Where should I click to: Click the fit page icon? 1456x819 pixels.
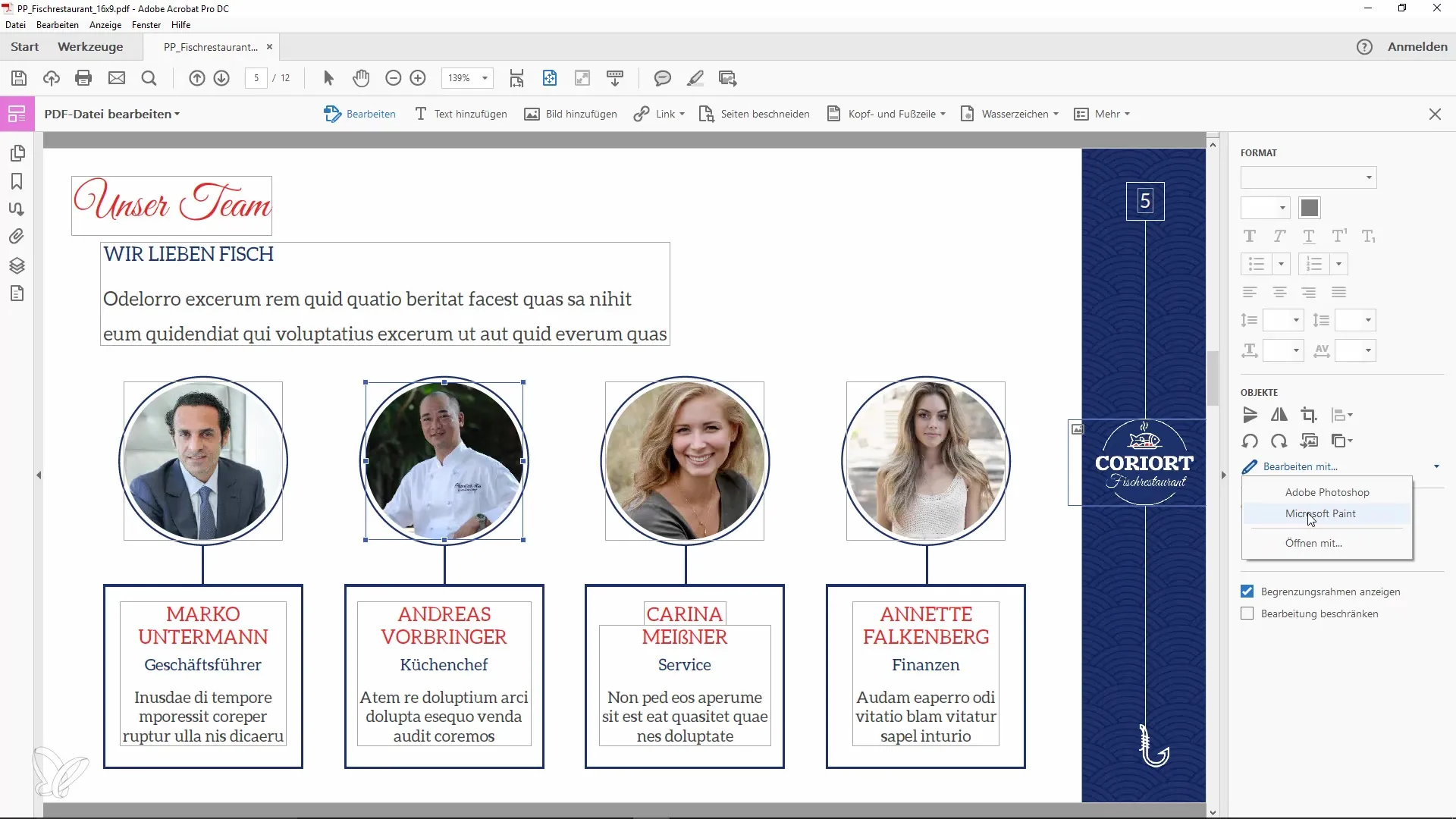tap(550, 78)
